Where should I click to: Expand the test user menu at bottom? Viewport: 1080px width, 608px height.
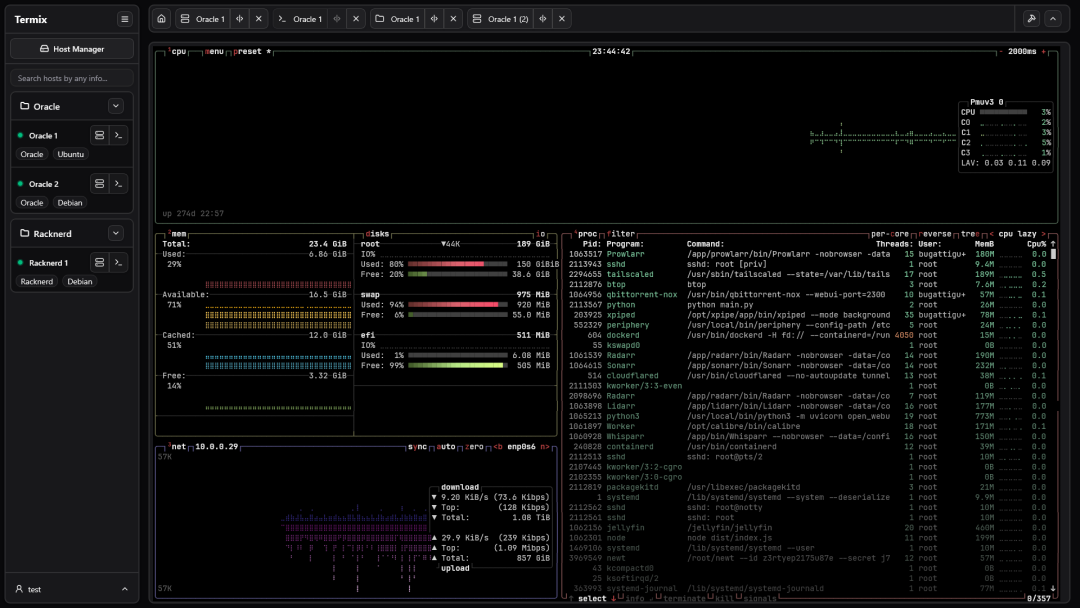[x=70, y=589]
